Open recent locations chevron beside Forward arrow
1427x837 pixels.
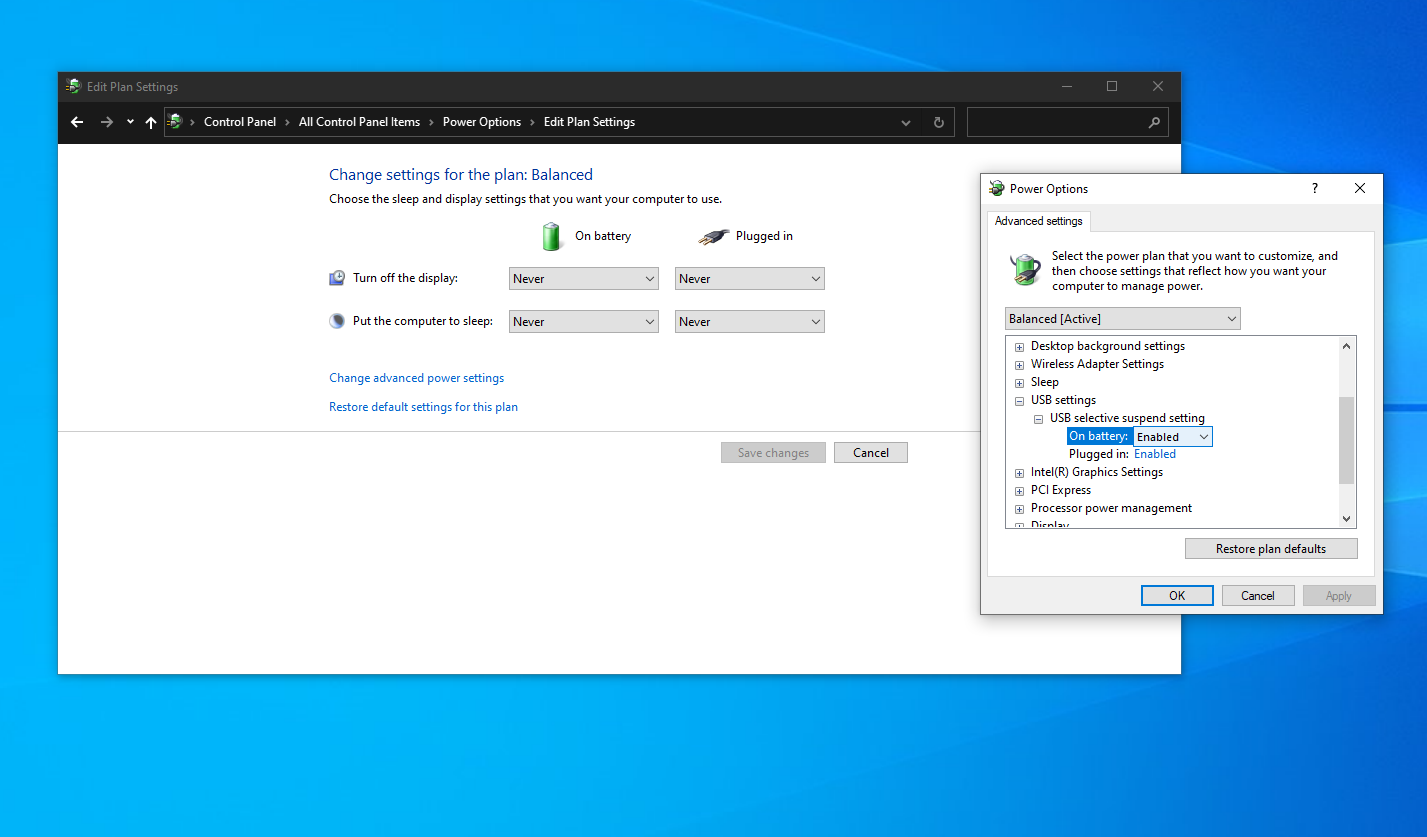(130, 122)
